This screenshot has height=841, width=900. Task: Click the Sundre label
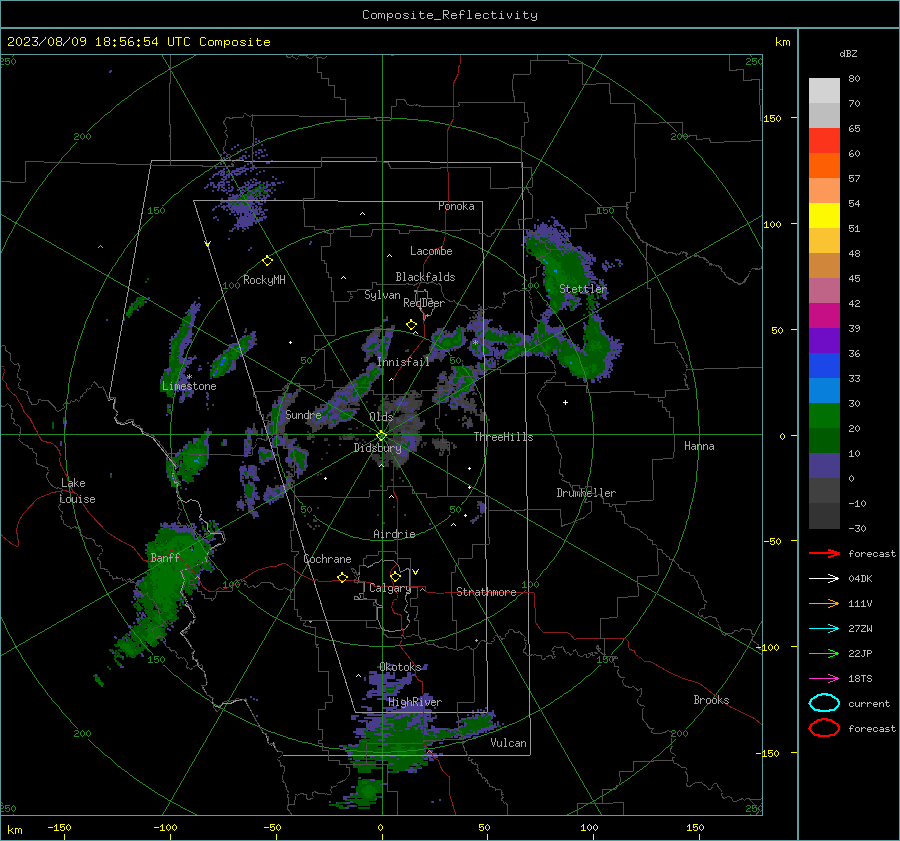(303, 415)
